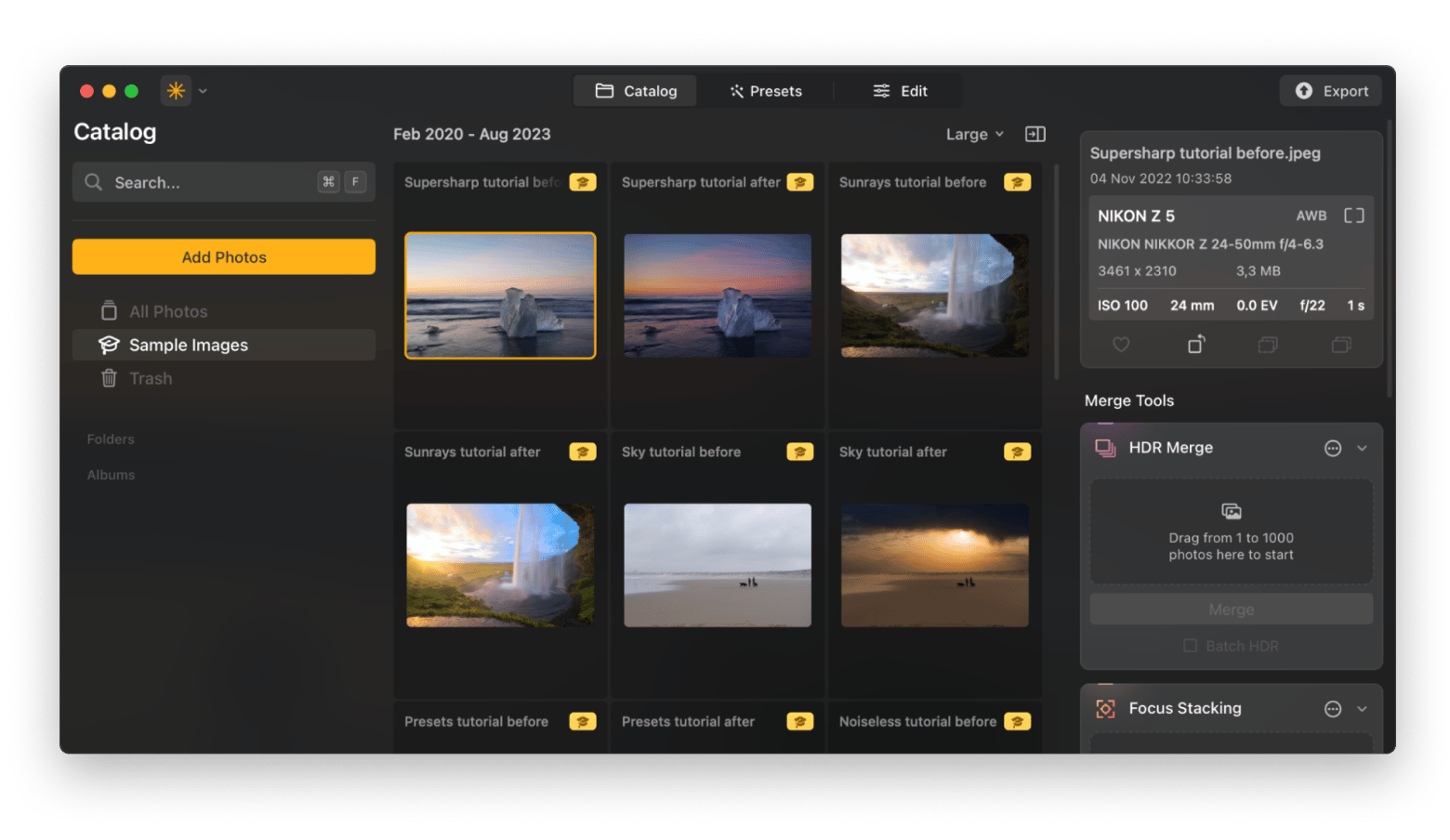Viewport: 1450px width, 840px height.
Task: Click the Trash icon in sidebar
Action: pyautogui.click(x=110, y=379)
